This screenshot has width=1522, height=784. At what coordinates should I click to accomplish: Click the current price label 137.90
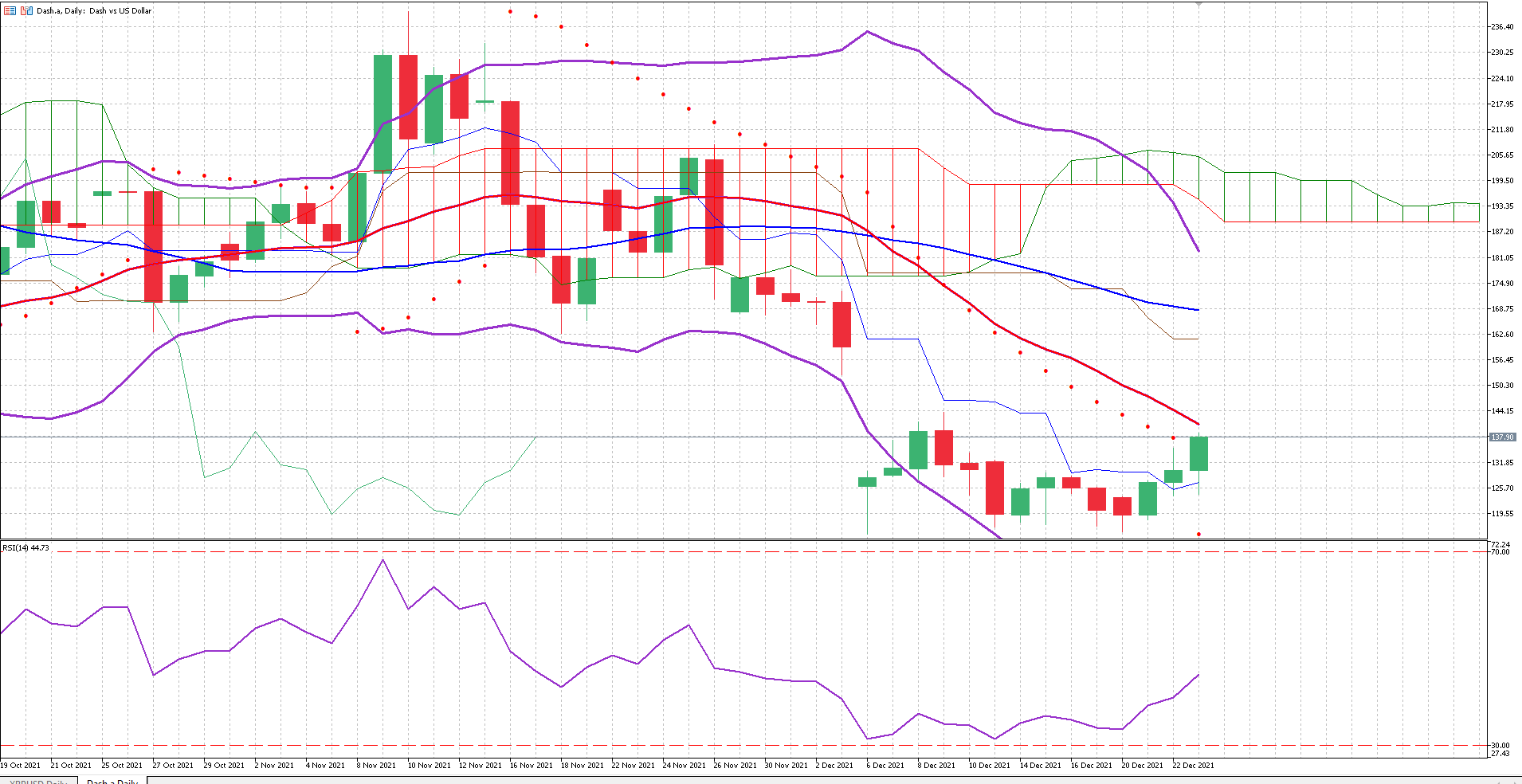coord(1502,437)
